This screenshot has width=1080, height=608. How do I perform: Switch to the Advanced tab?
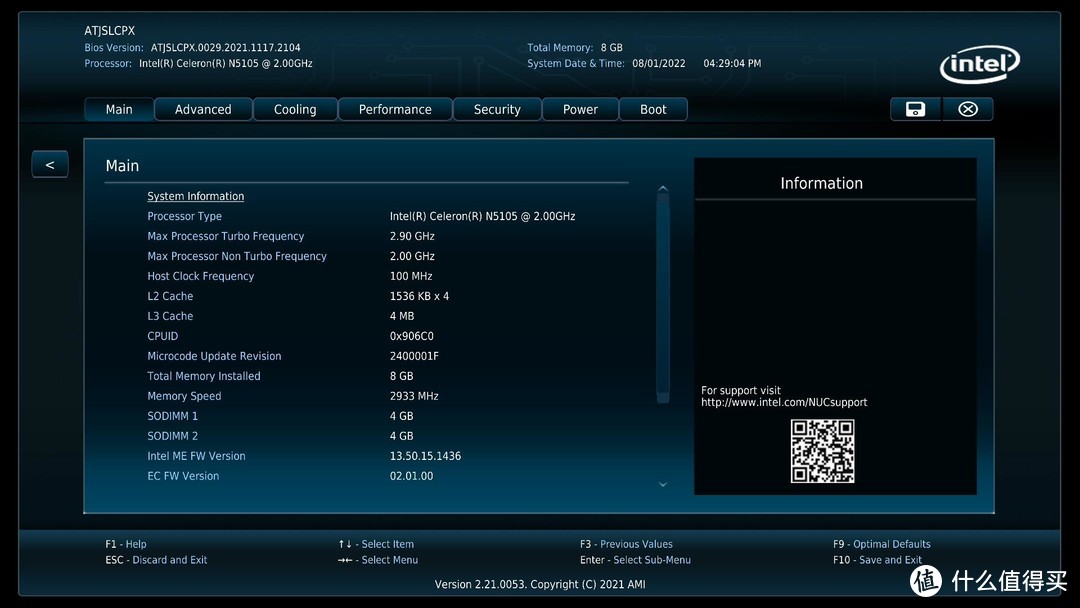tap(203, 109)
